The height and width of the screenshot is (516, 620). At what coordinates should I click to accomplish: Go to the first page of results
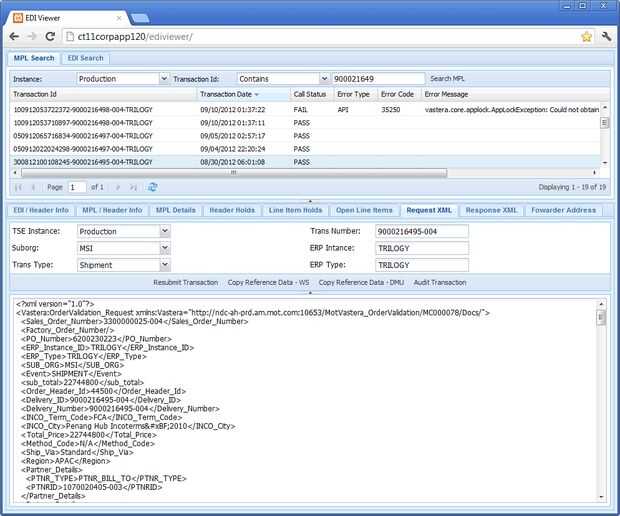[18, 187]
